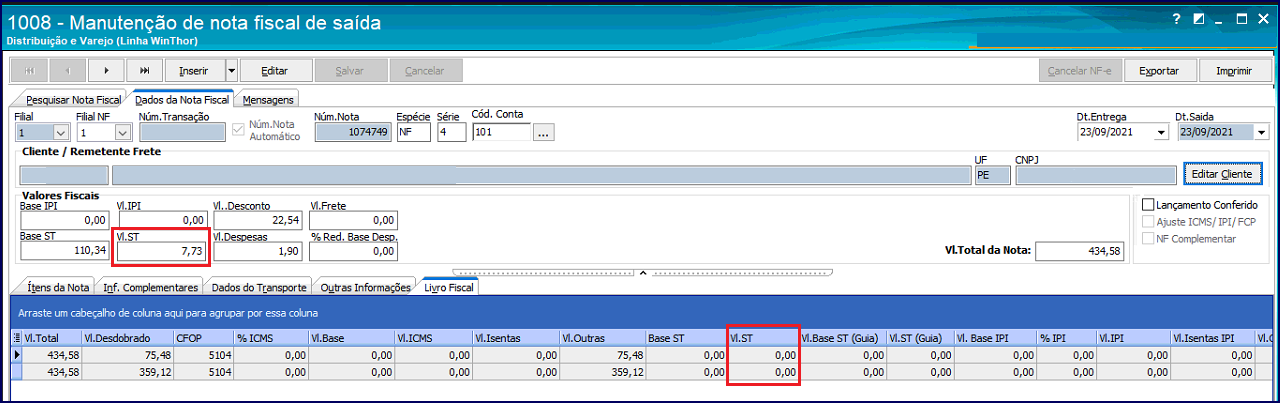
Task: Click the Cancelar NF-e button
Action: point(1081,71)
